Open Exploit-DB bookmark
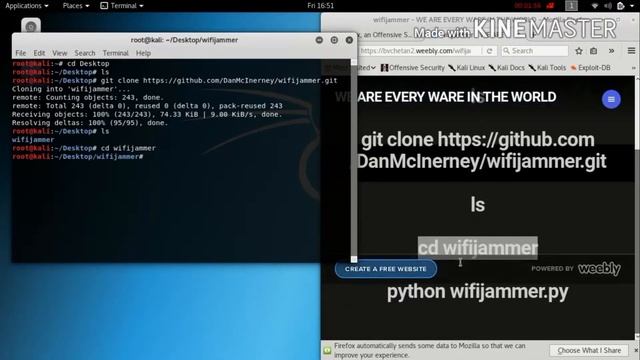The image size is (640, 360). [x=591, y=68]
